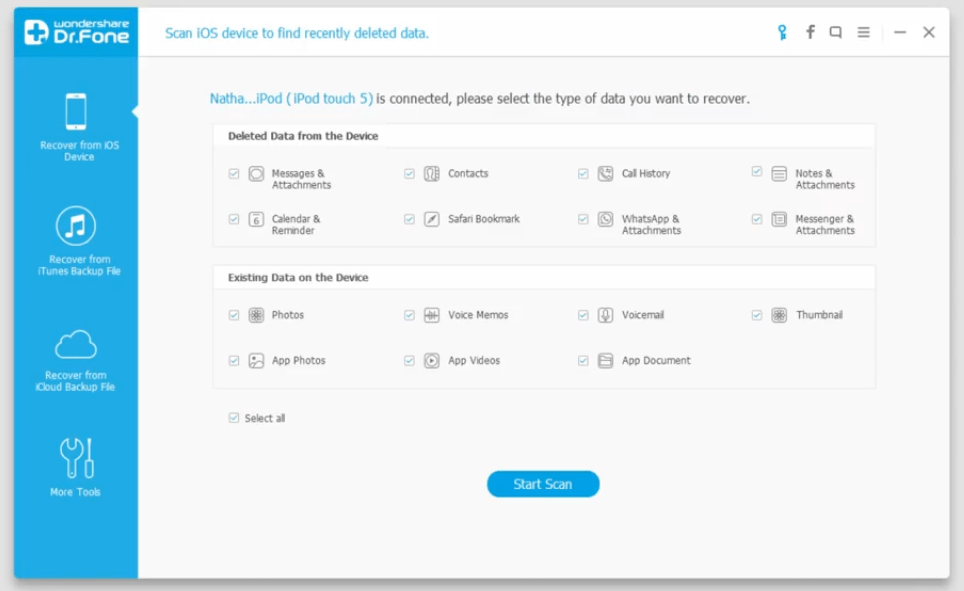Toggle the Contacts checkbox

tap(409, 173)
